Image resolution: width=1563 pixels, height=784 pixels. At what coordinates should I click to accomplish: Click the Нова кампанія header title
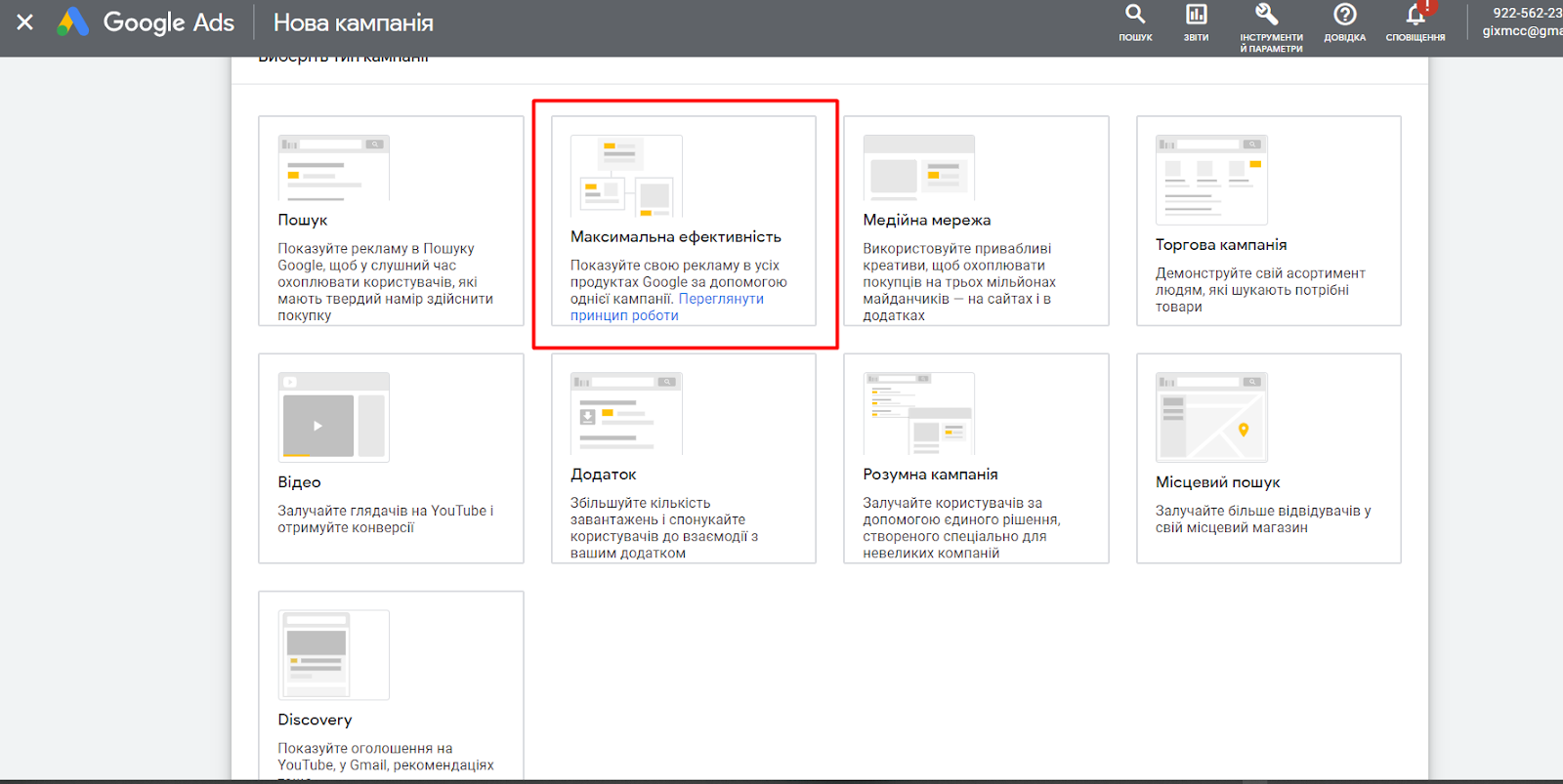[x=354, y=22]
